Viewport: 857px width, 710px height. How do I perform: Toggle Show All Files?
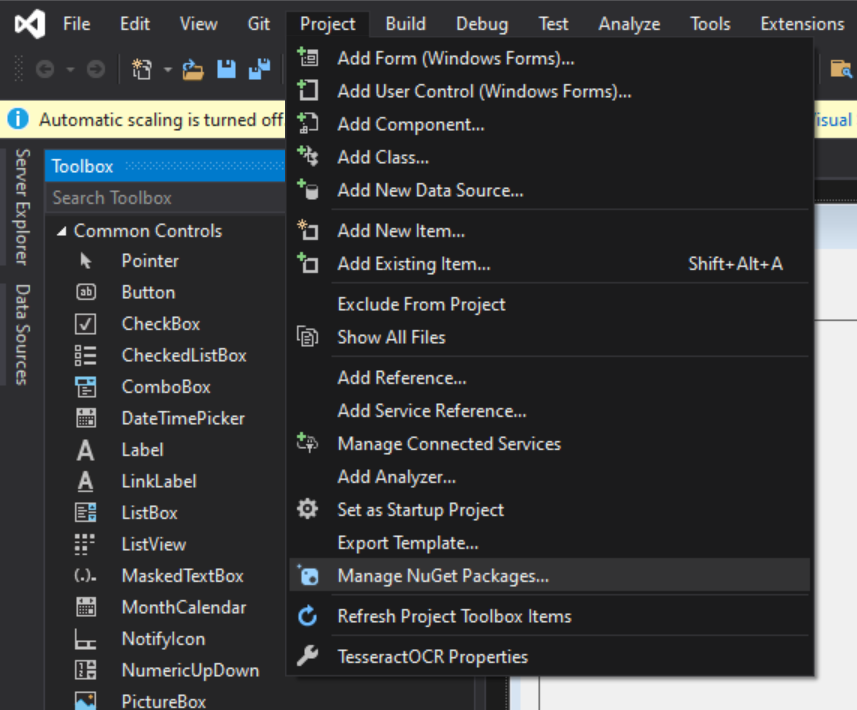pyautogui.click(x=549, y=337)
